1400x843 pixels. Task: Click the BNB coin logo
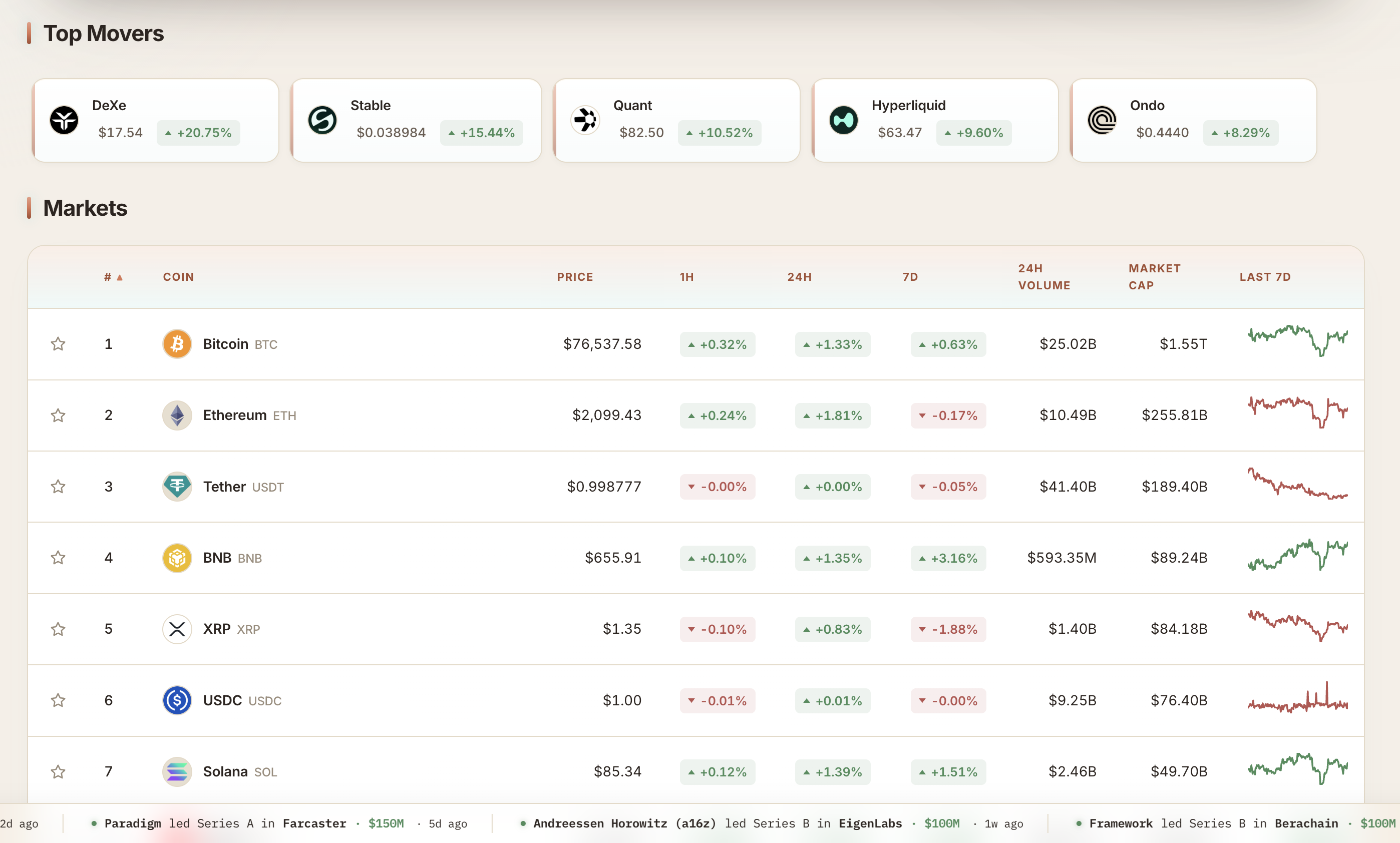[x=177, y=558]
